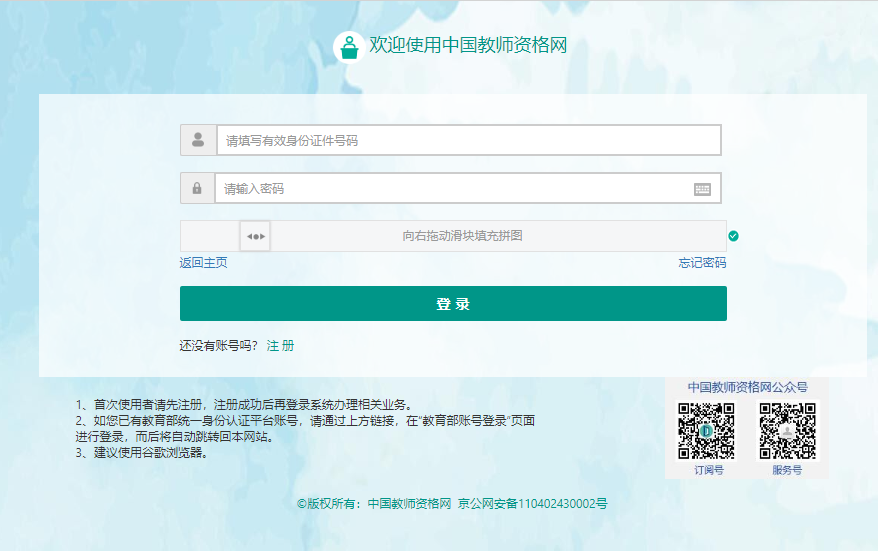This screenshot has width=878, height=551.
Task: Click the 订阅号 label
Action: click(709, 470)
